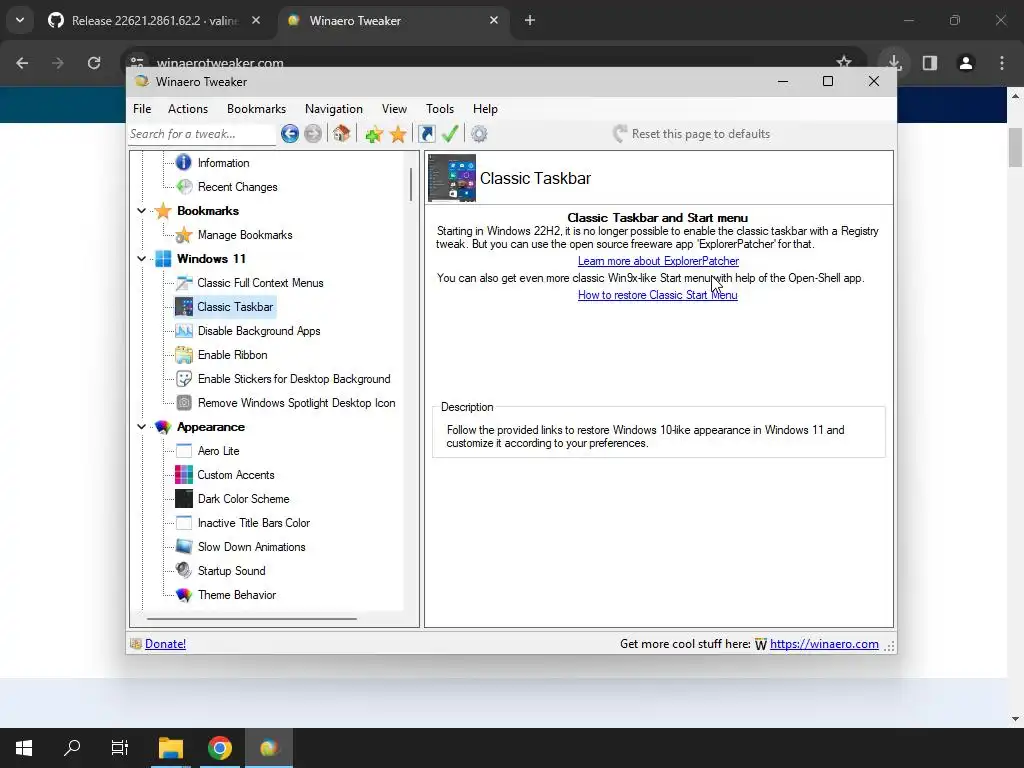
Task: Click the Dark Color Scheme icon
Action: (x=184, y=499)
